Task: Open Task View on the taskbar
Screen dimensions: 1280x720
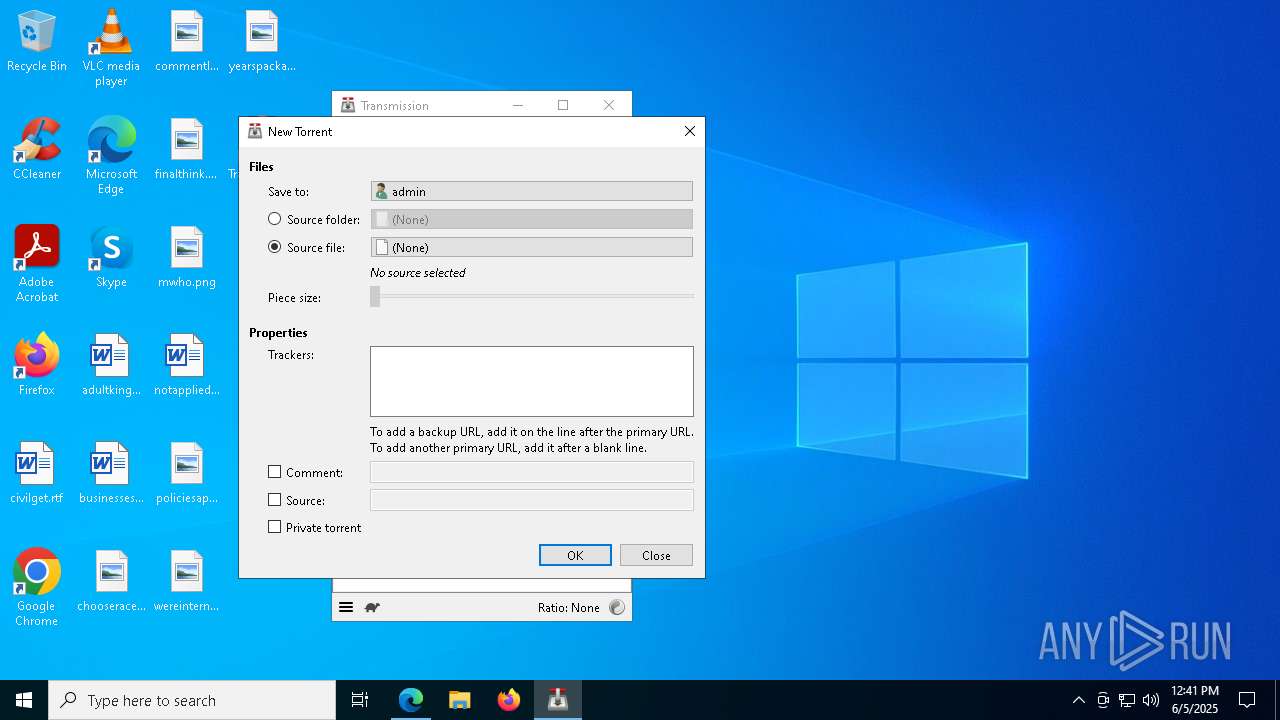Action: pos(360,700)
